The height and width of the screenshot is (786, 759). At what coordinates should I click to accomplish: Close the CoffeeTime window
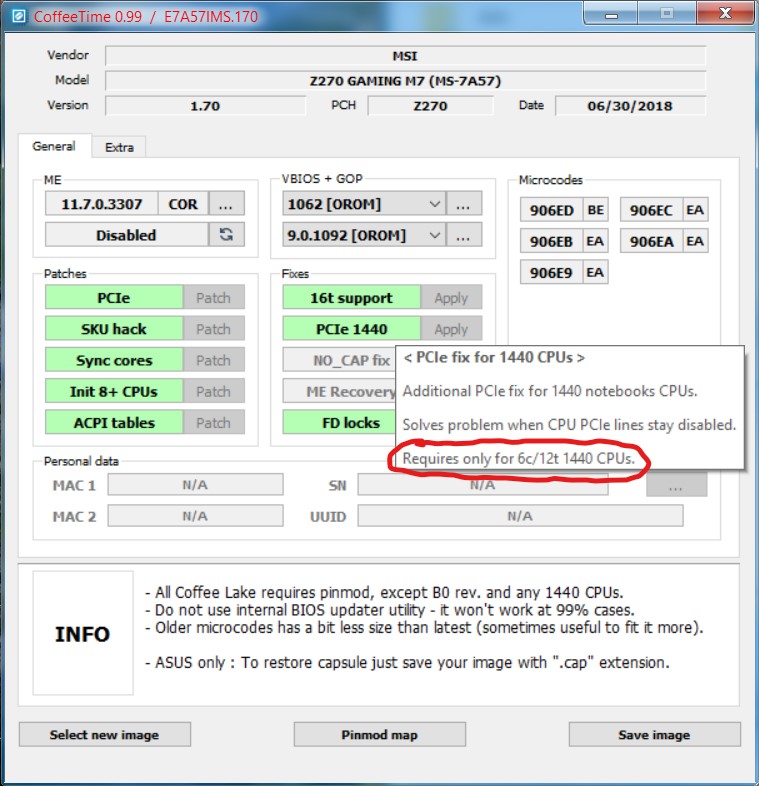pos(725,14)
